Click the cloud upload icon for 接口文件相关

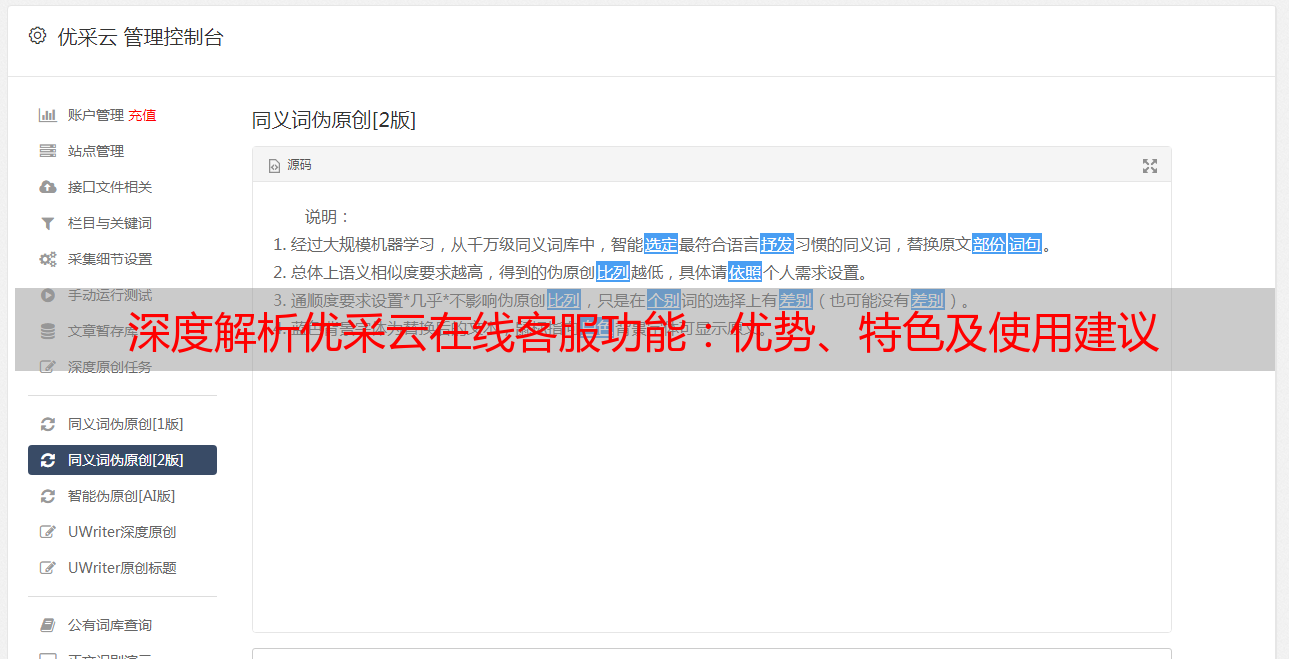point(47,187)
